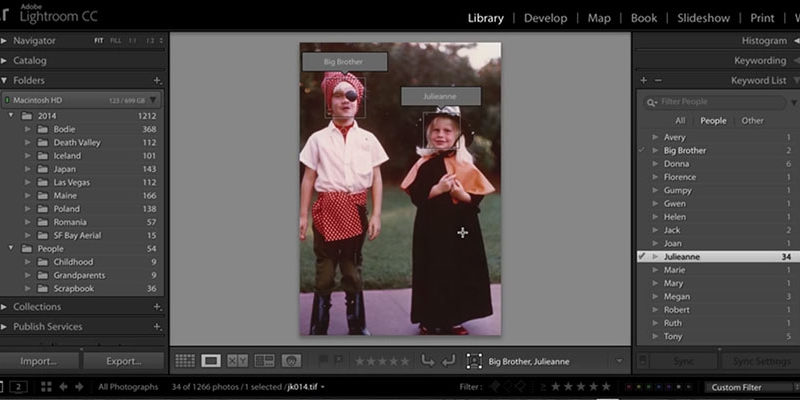Switch to the Develop module
Viewport: 800px width, 400px height.
(544, 18)
